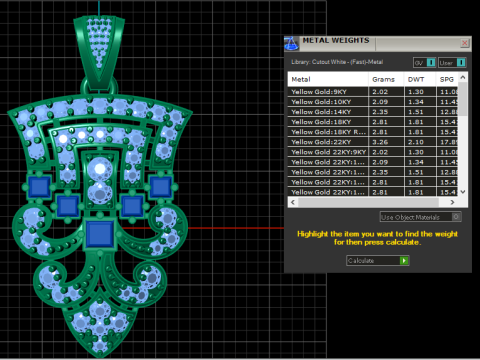Image resolution: width=480 pixels, height=360 pixels.
Task: Select the Yellow Gold:10KY row
Action: (x=373, y=102)
